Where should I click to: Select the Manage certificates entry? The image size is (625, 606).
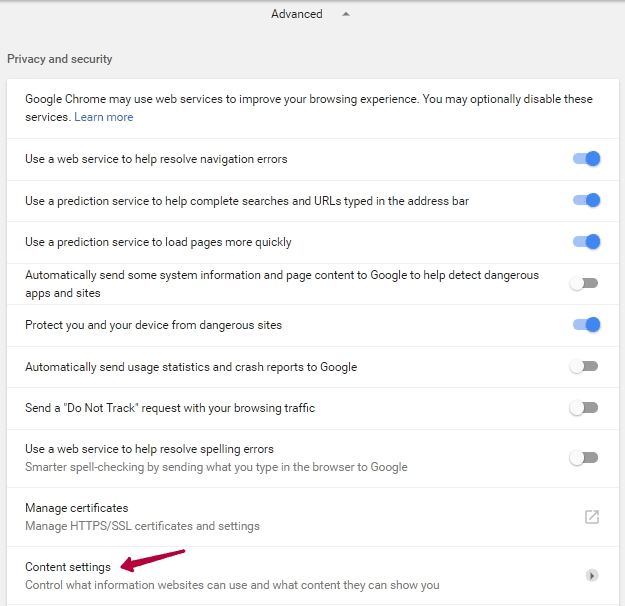(x=313, y=517)
